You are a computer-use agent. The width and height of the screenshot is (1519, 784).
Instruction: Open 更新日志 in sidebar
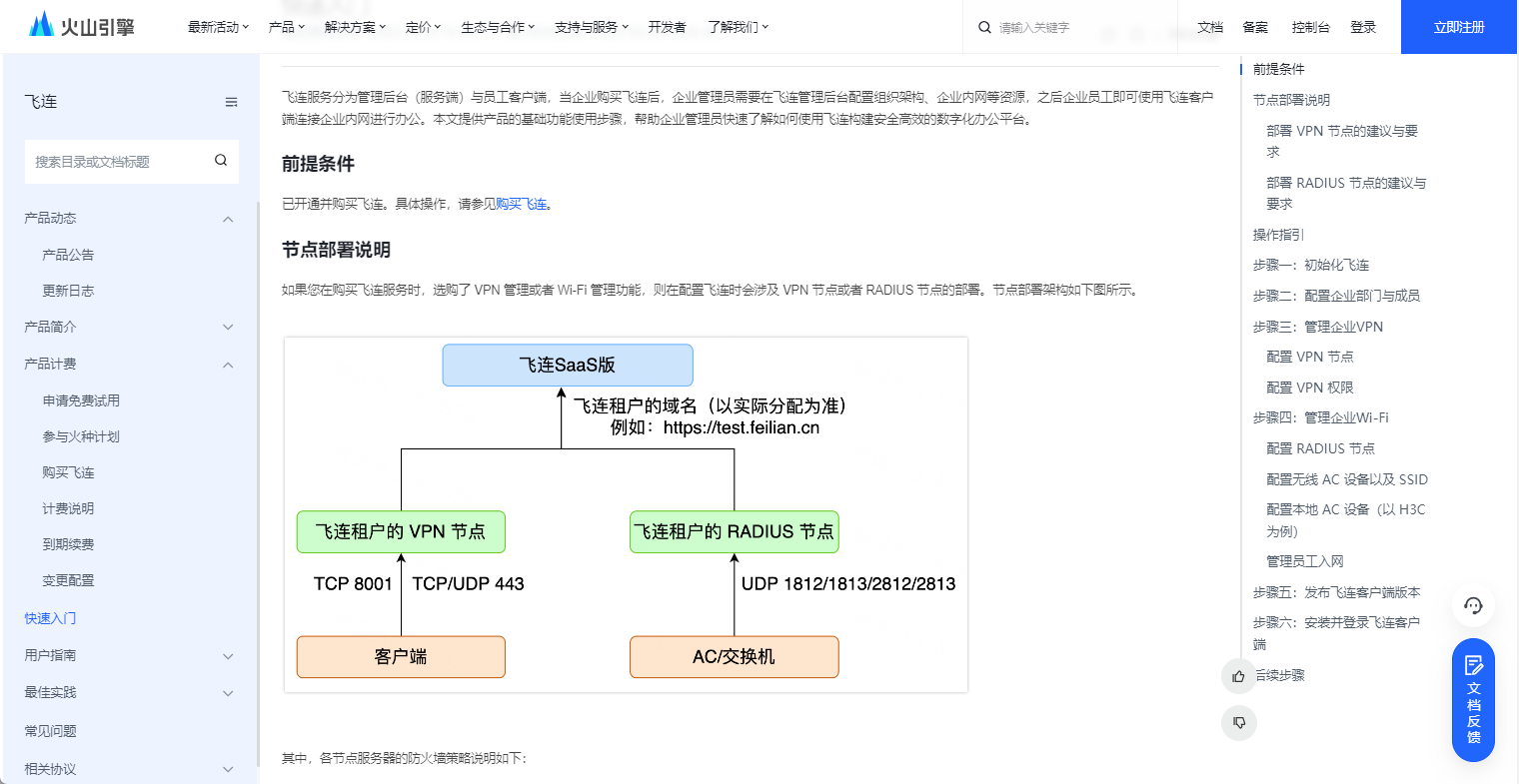68,291
